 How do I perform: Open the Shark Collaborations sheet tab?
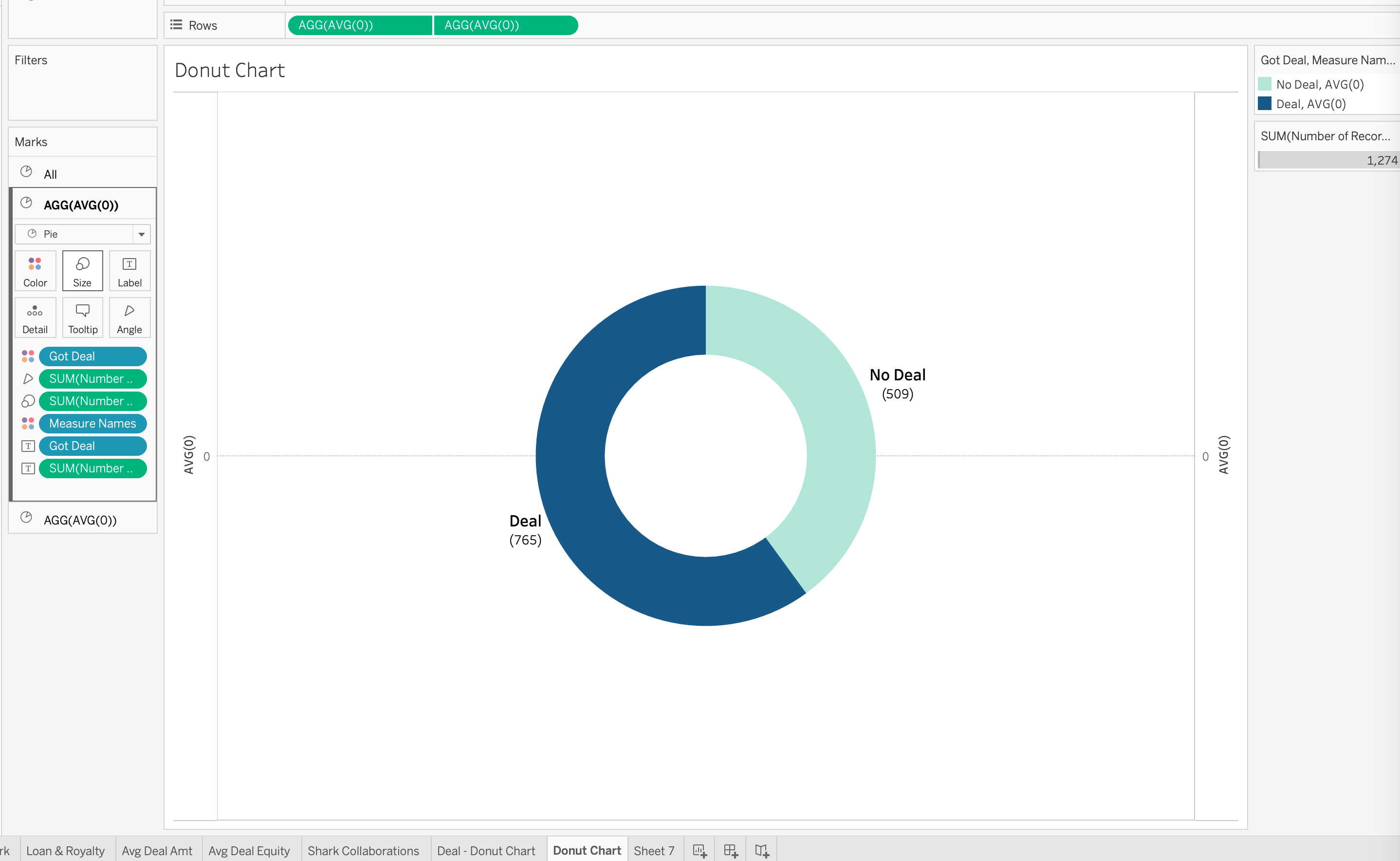pyautogui.click(x=363, y=851)
